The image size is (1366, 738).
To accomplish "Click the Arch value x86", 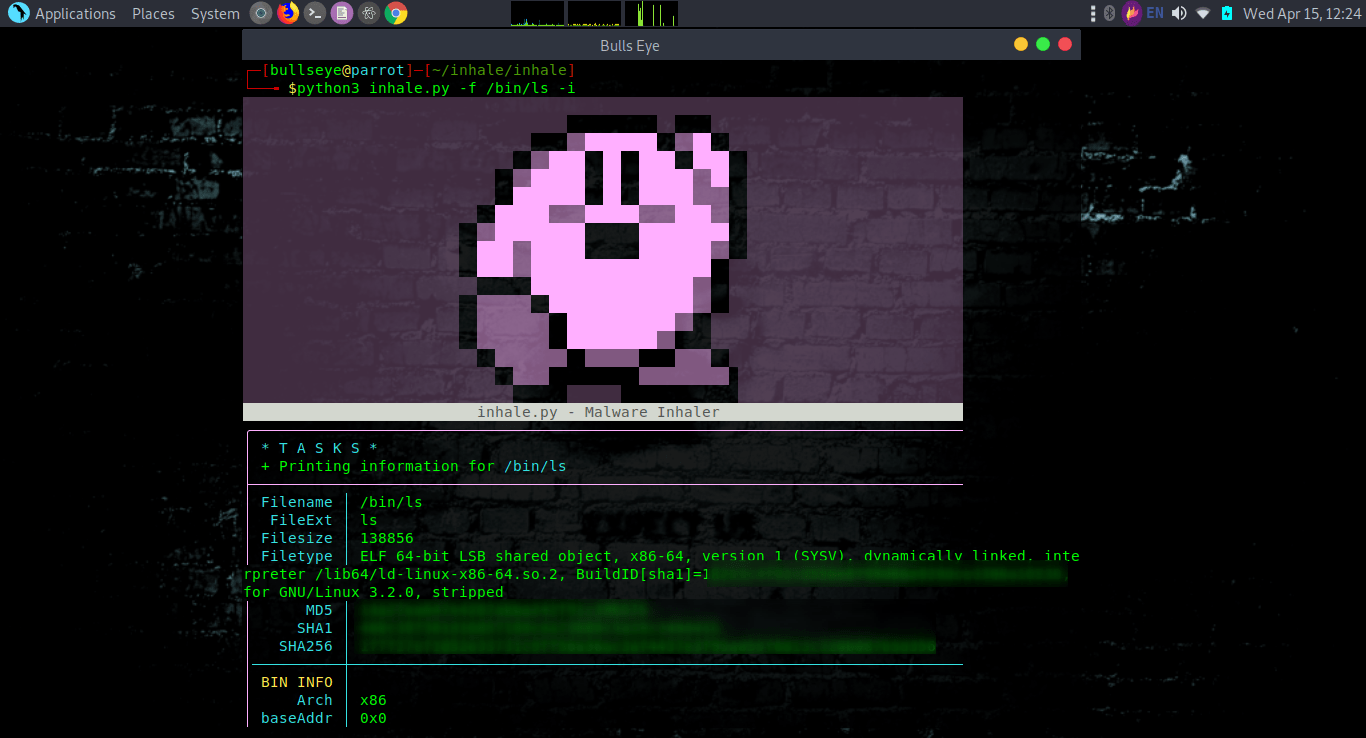I will (373, 700).
